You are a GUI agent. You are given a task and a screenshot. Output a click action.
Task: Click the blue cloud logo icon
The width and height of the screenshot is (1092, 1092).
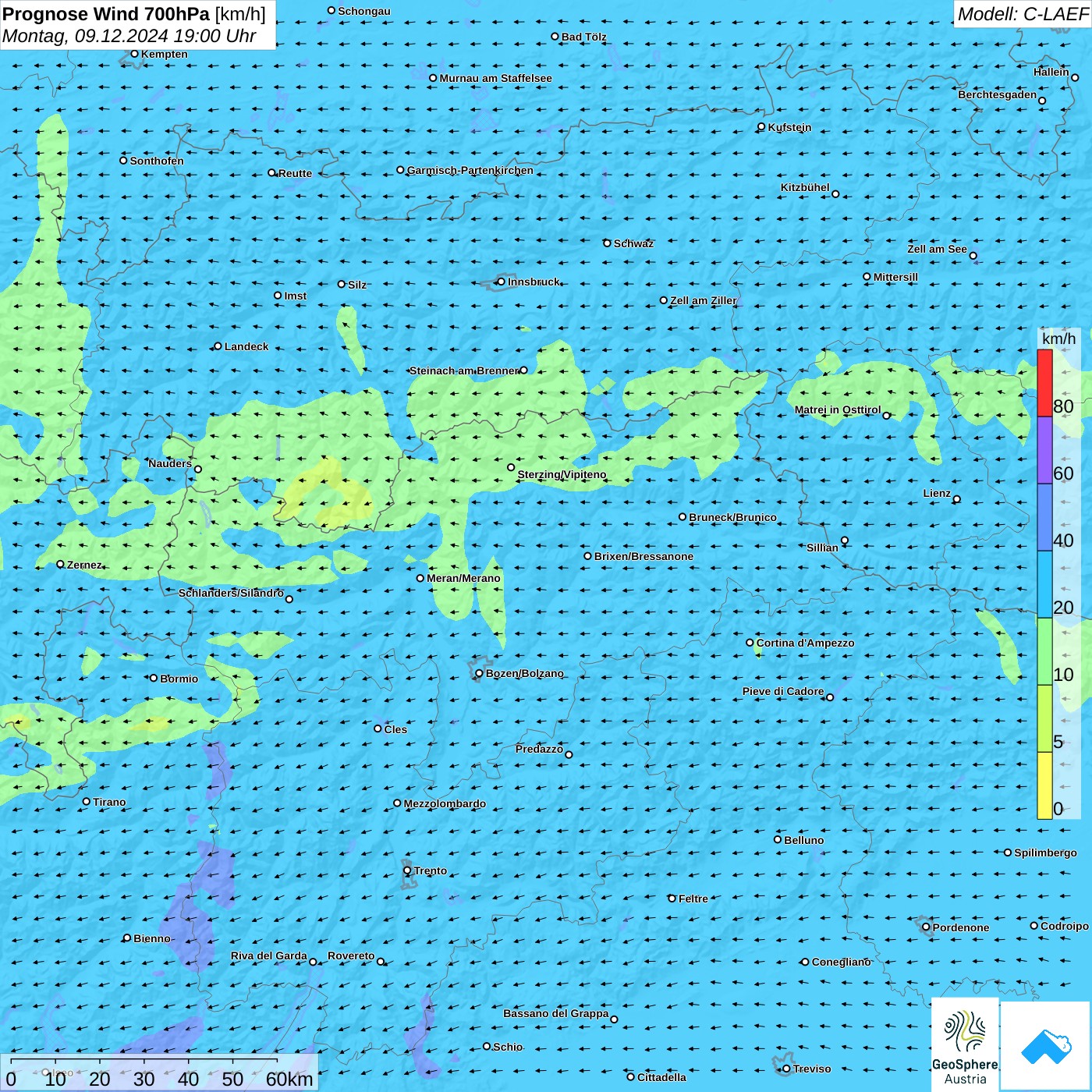(x=1046, y=1046)
